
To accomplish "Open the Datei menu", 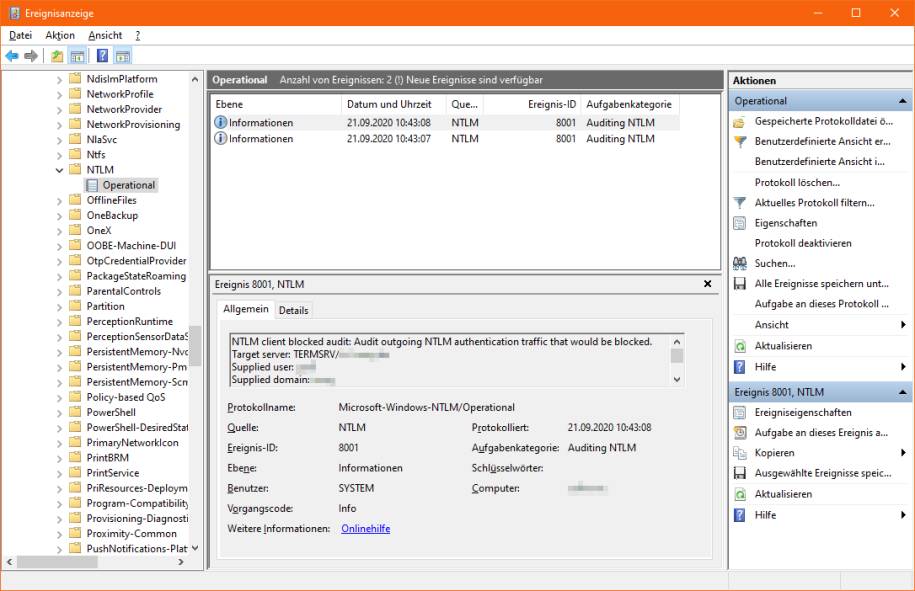I will point(20,36).
